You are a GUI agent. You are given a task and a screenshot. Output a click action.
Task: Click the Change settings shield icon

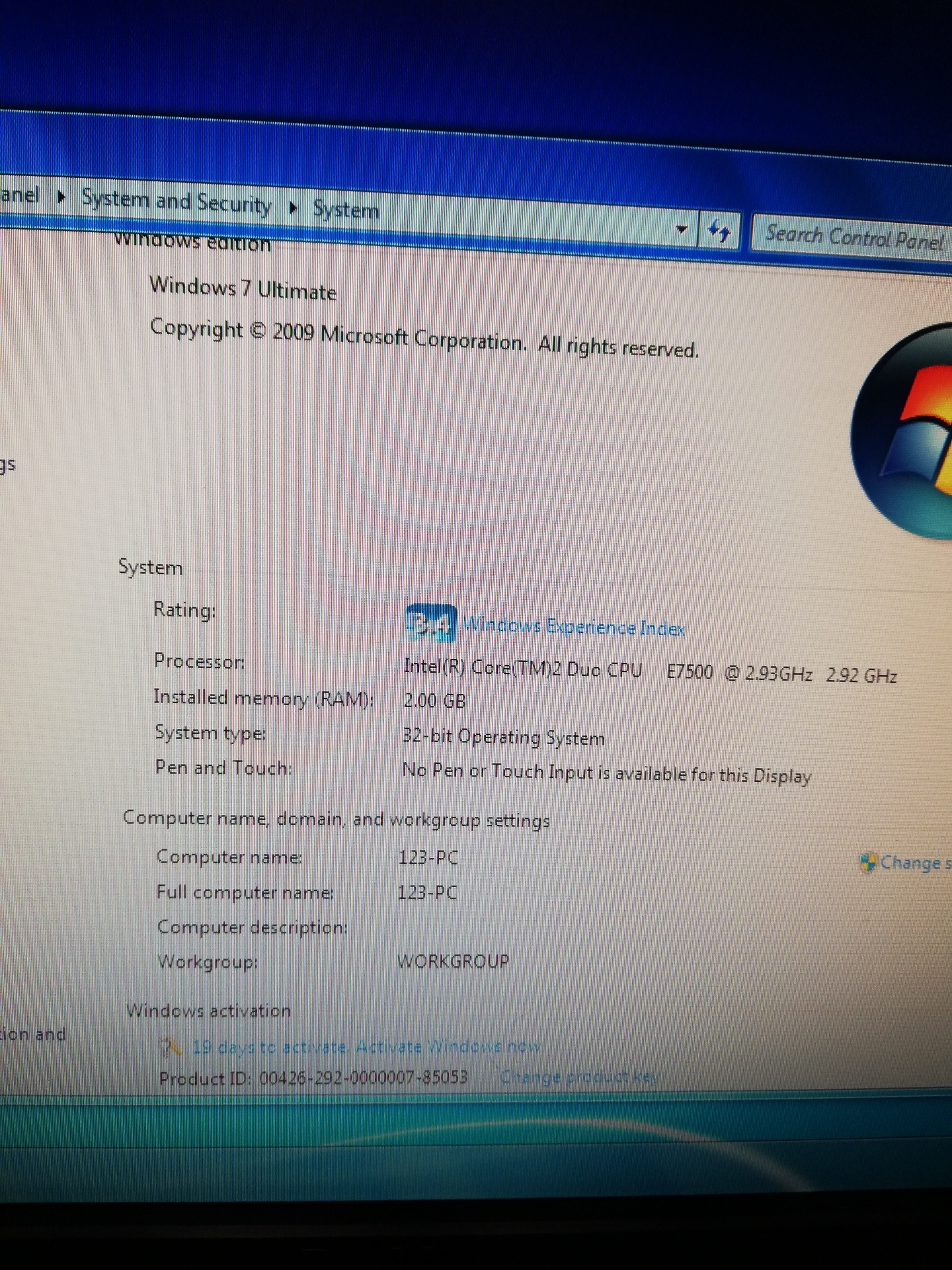[867, 862]
